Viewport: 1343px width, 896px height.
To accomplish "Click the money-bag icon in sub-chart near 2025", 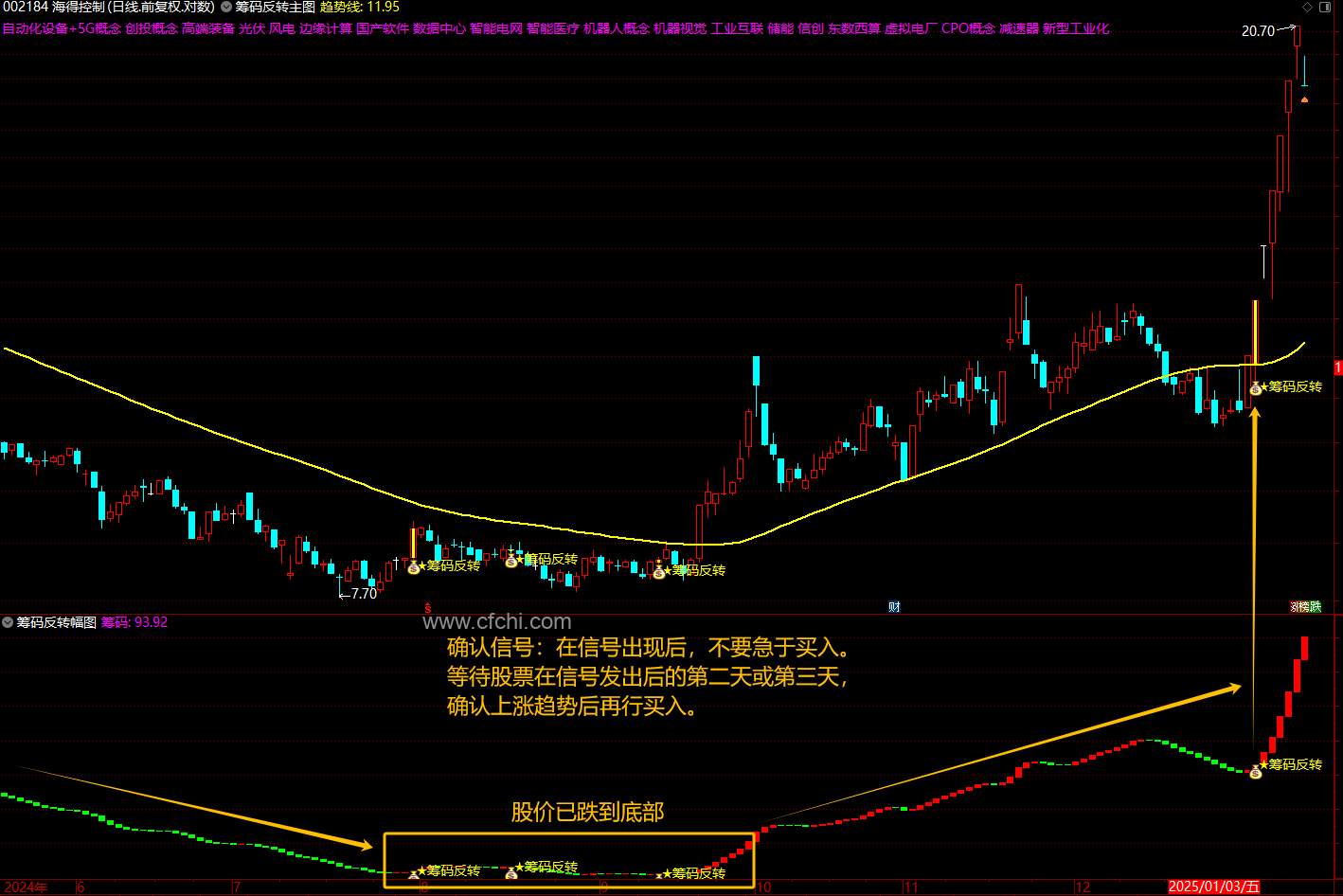I will tap(1256, 773).
